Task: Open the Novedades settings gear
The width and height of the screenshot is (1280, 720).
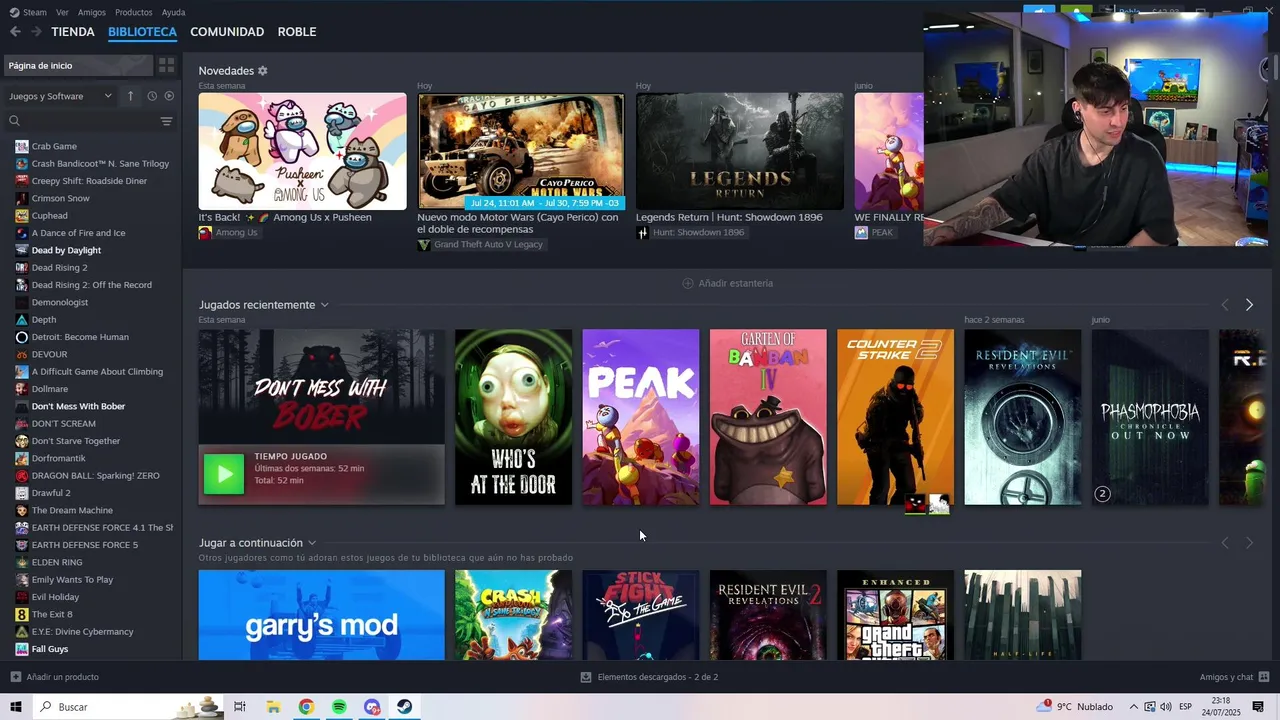Action: 263,71
